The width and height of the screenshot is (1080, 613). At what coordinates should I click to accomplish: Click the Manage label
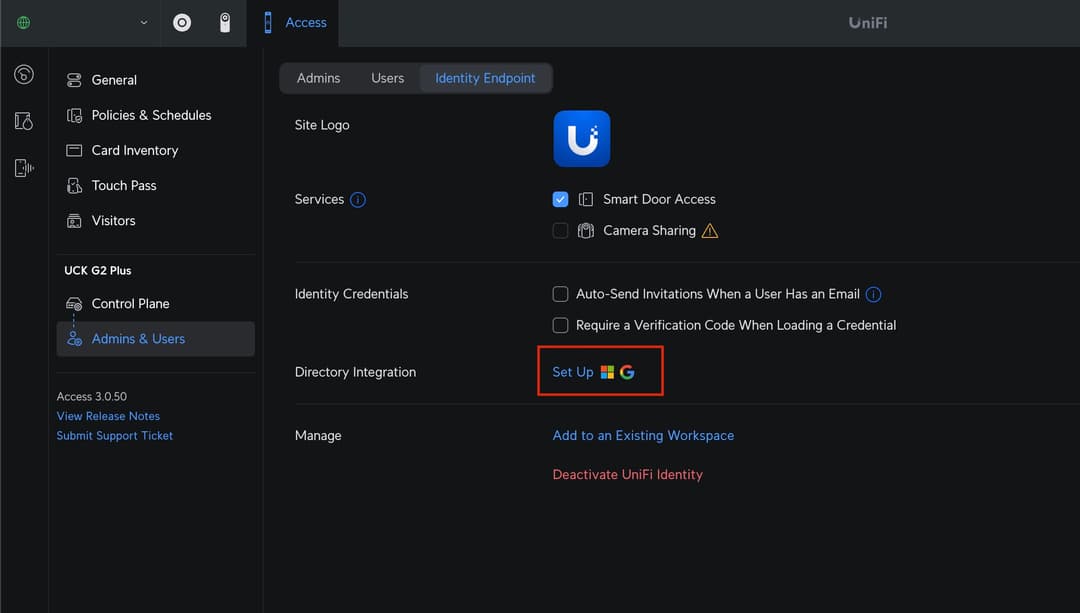point(318,435)
